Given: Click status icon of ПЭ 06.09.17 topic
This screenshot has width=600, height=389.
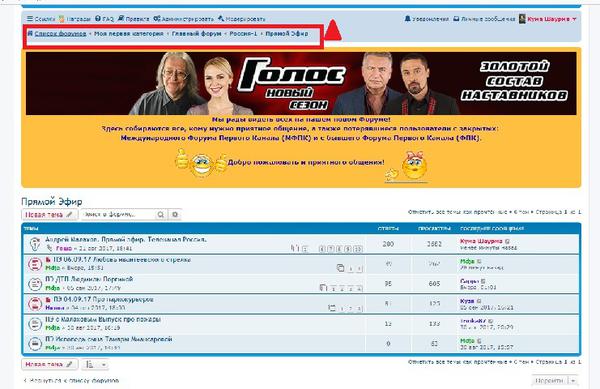Looking at the screenshot, I should tap(35, 264).
